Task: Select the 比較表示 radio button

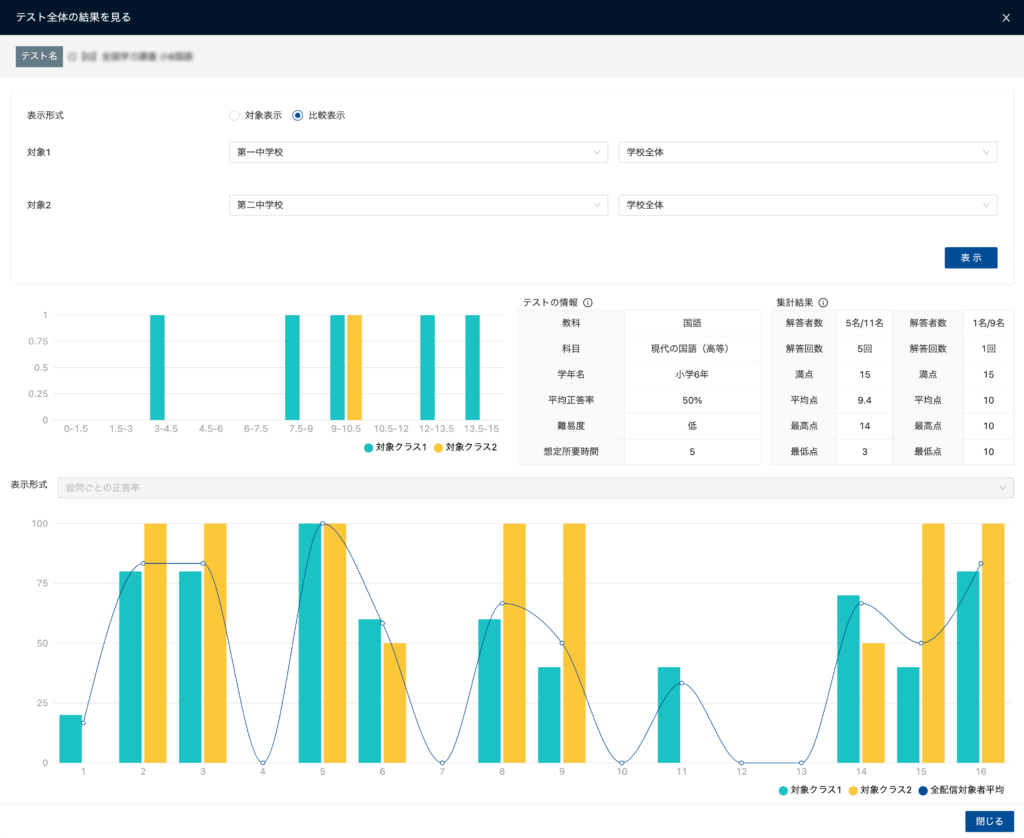Action: 298,115
